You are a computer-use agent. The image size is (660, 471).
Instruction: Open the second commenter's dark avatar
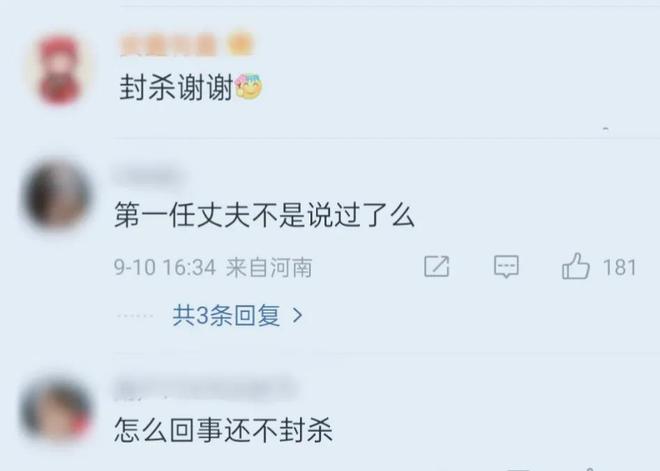pos(56,196)
